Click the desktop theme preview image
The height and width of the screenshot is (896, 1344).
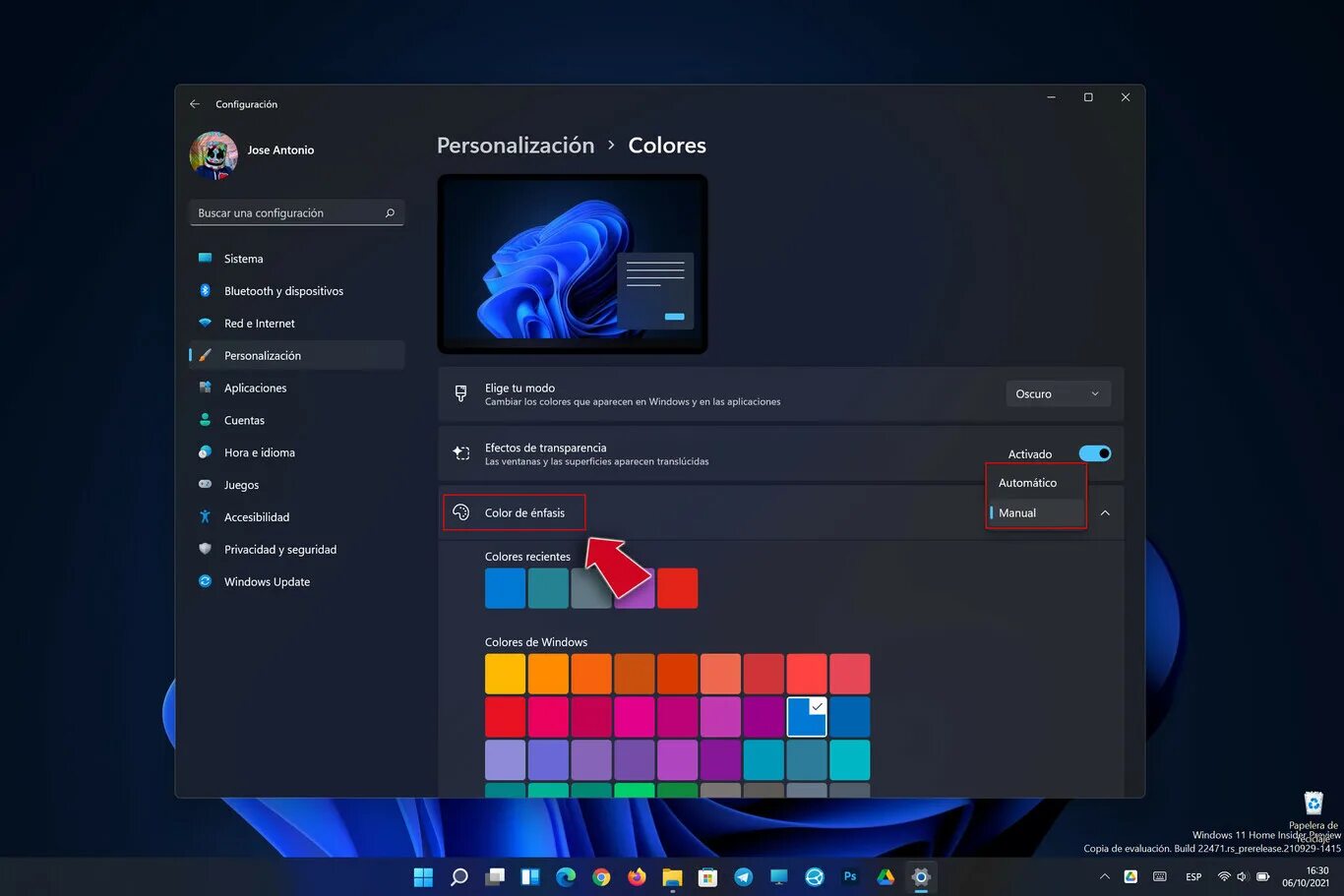(x=573, y=264)
